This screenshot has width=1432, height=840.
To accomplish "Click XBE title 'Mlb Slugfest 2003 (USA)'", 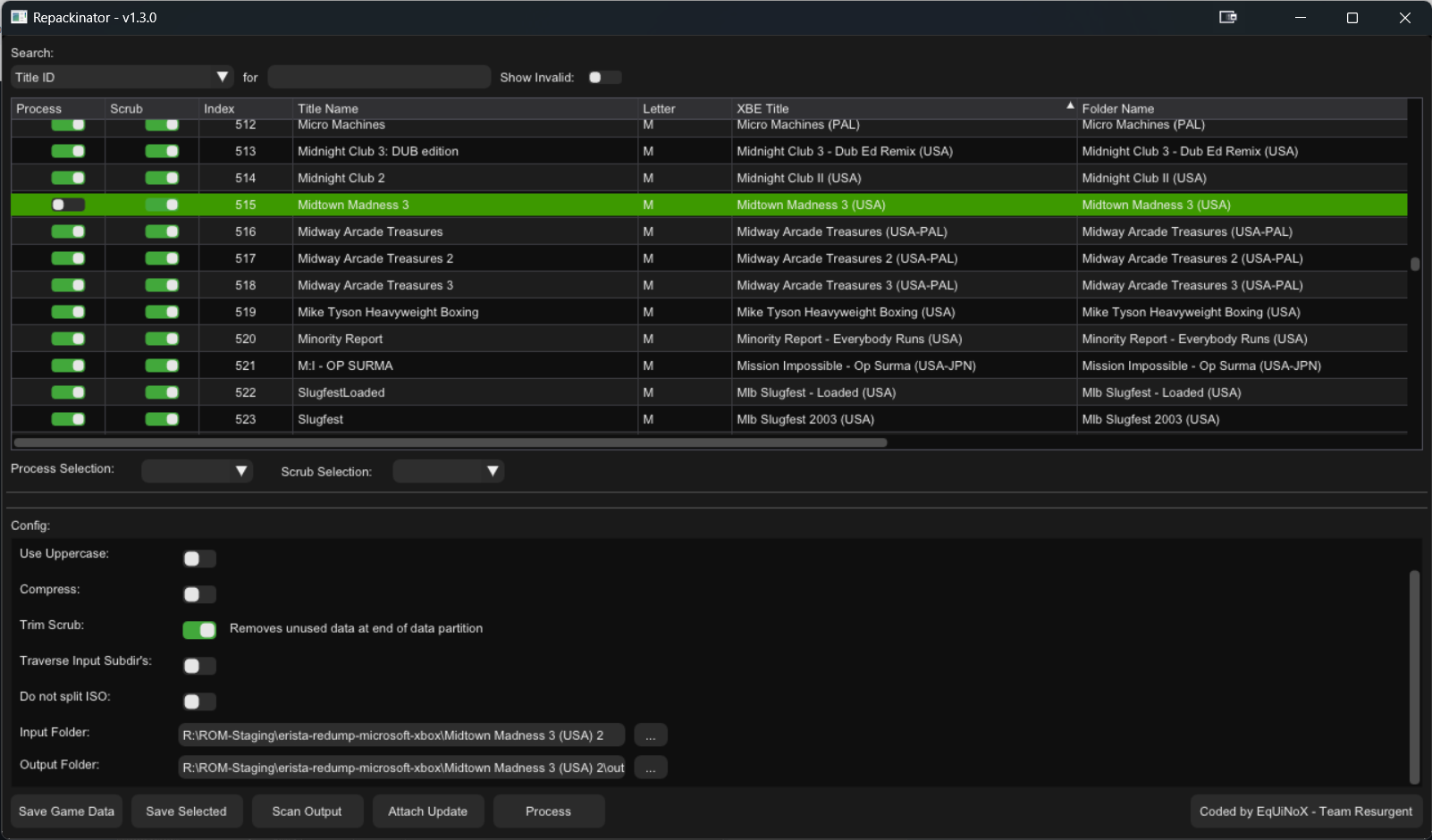I will (805, 419).
